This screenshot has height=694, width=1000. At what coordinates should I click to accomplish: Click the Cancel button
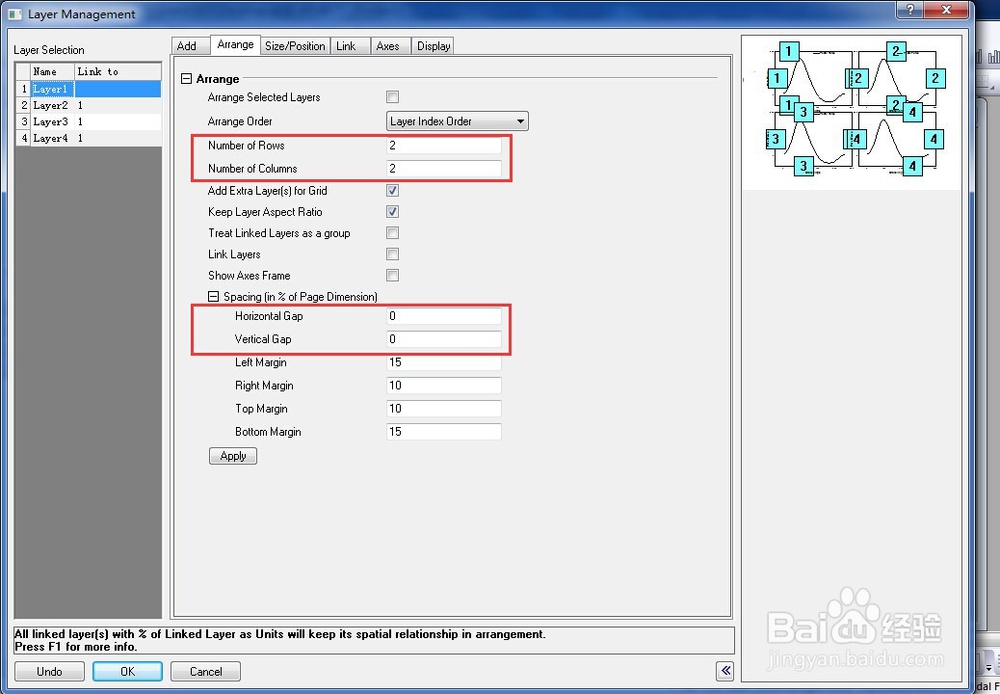(x=205, y=672)
